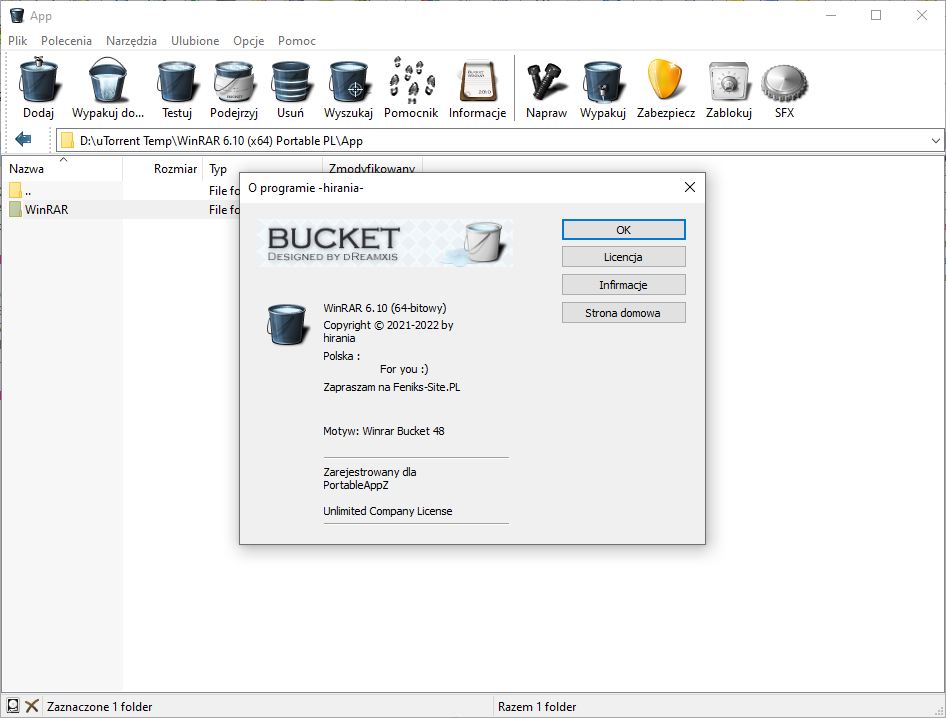This screenshot has height=718, width=946.
Task: Sort file list by Rozmiar column
Action: pos(163,168)
